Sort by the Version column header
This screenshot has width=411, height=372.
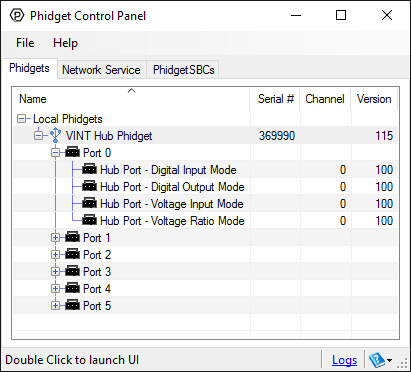pyautogui.click(x=374, y=99)
